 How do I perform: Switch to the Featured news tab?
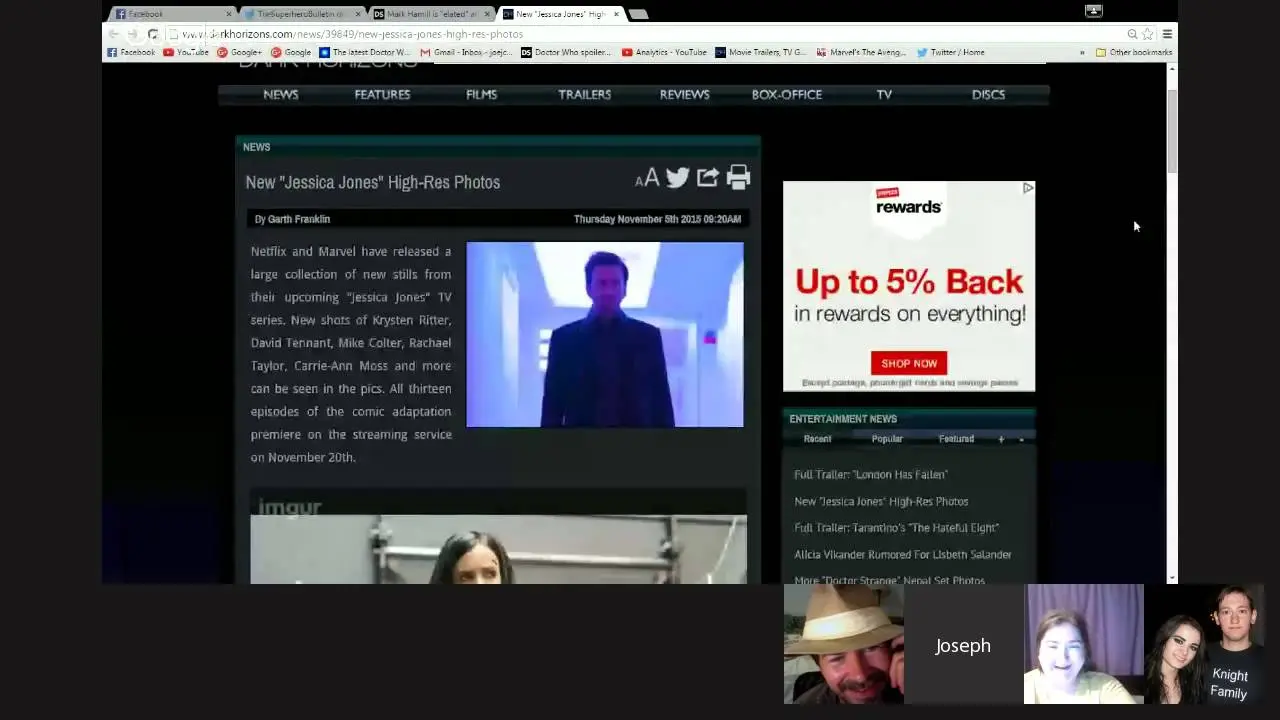pos(956,439)
